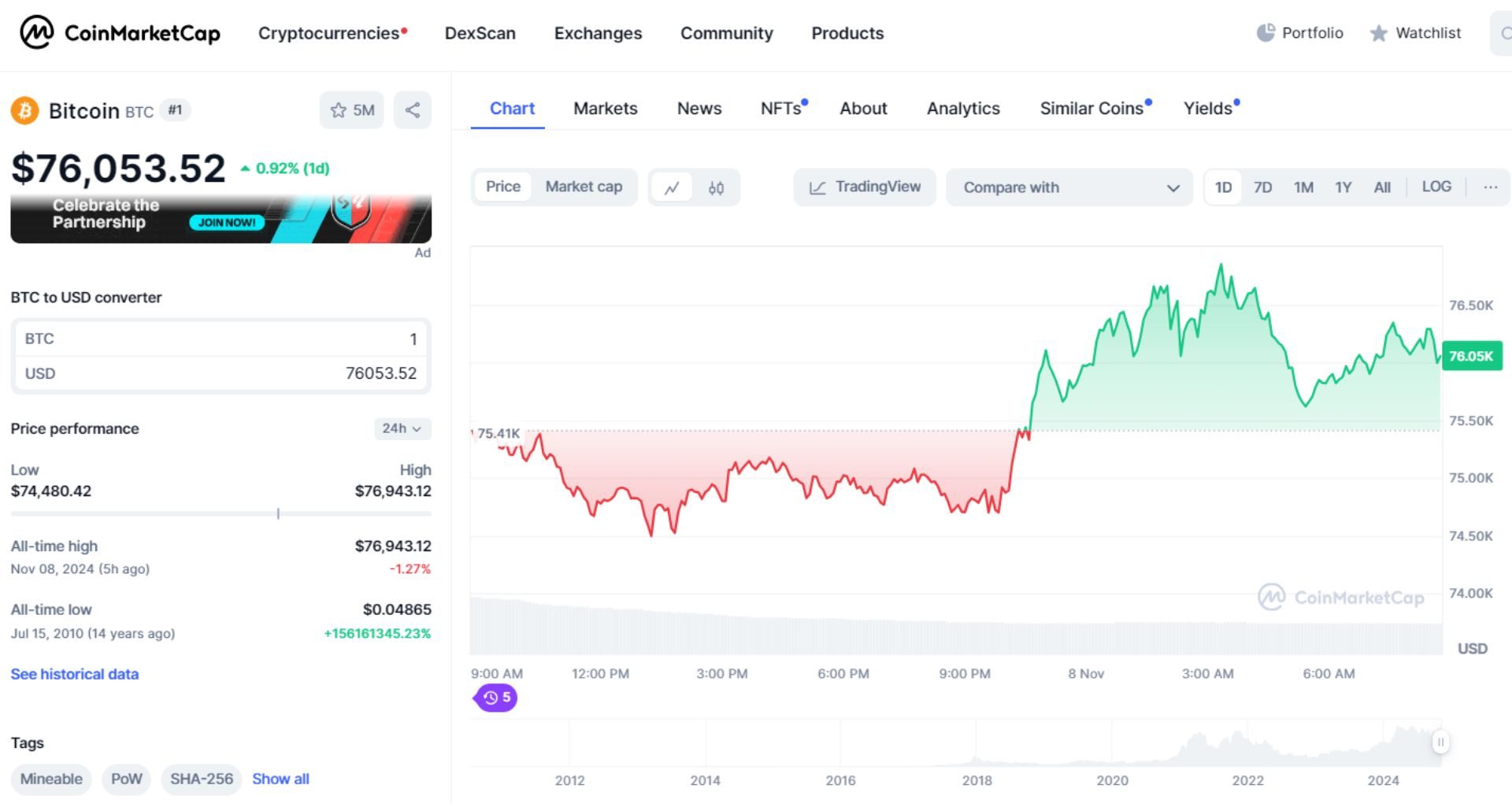Open the Analytics tab
This screenshot has height=811, width=1512.
click(963, 109)
